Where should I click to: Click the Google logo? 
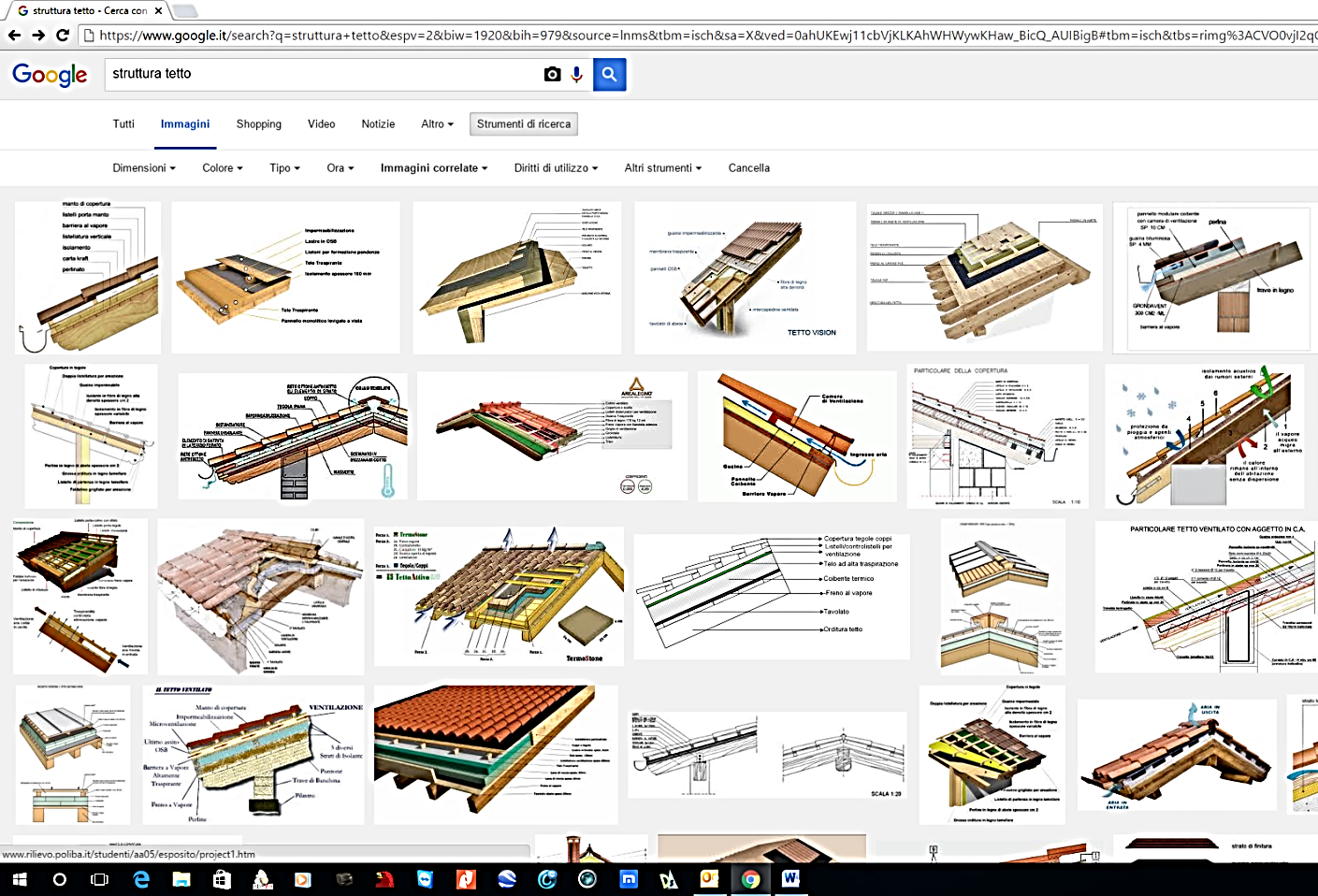pyautogui.click(x=50, y=75)
